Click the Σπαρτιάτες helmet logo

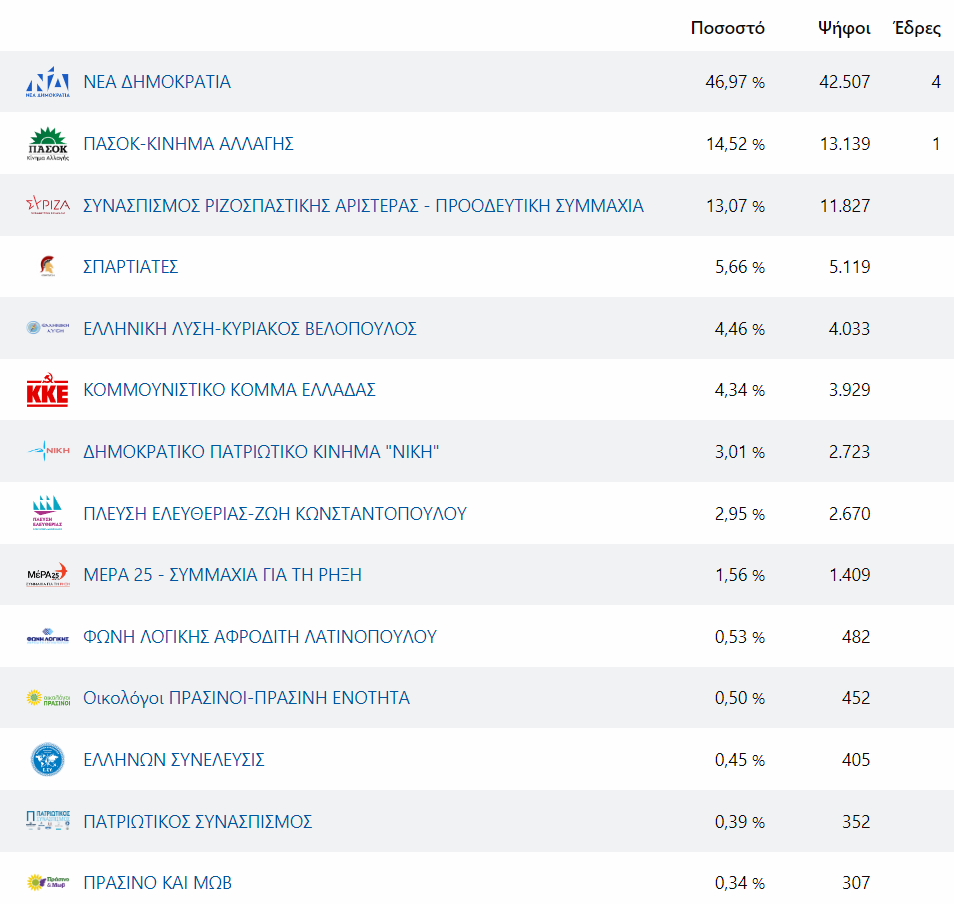47,266
